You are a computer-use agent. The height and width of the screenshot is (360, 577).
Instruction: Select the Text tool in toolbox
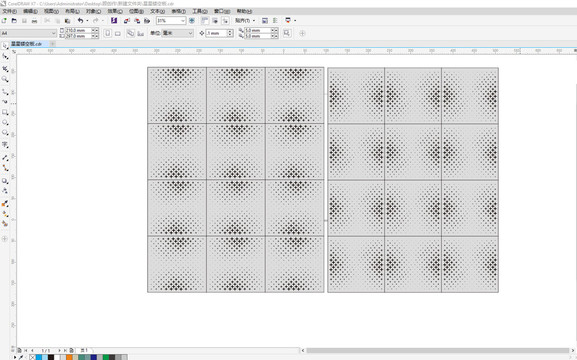pos(5,145)
